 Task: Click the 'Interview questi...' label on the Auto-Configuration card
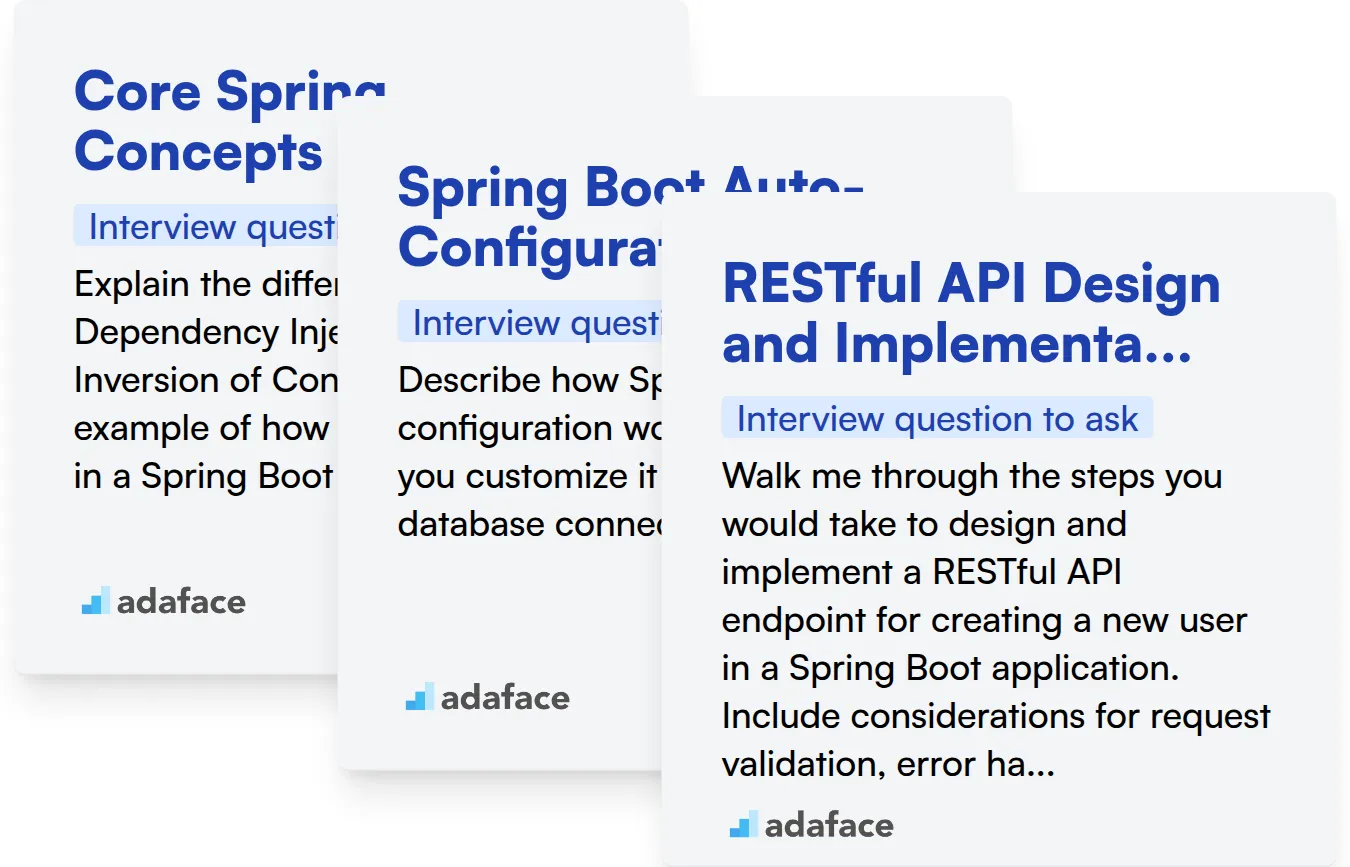point(530,322)
